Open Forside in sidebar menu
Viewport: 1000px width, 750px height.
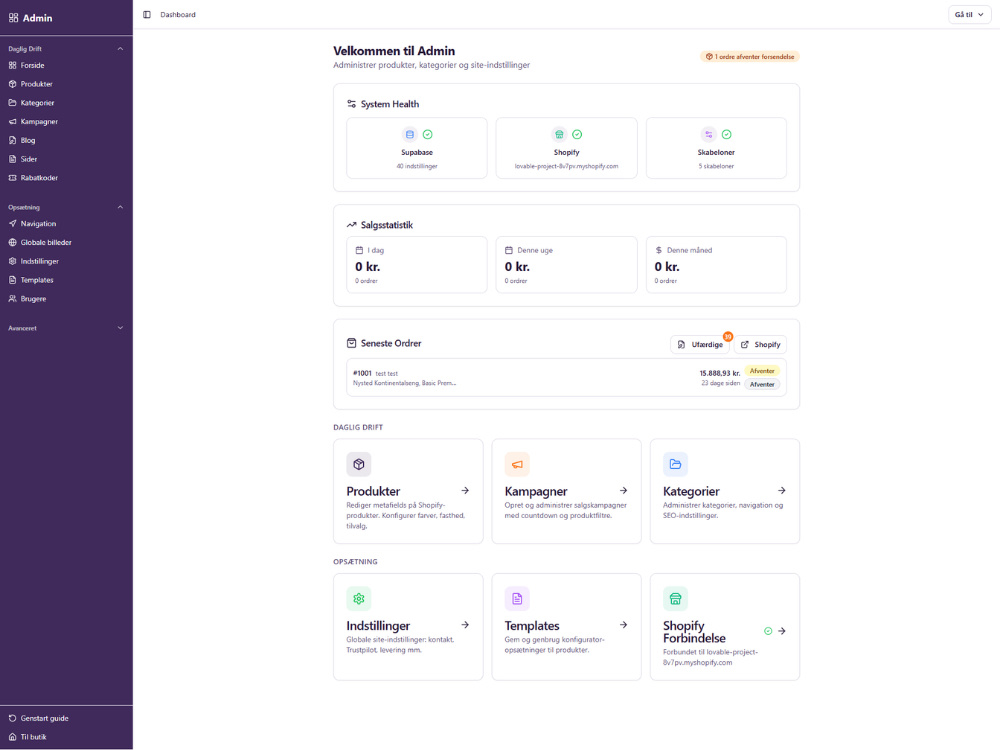pos(66,65)
